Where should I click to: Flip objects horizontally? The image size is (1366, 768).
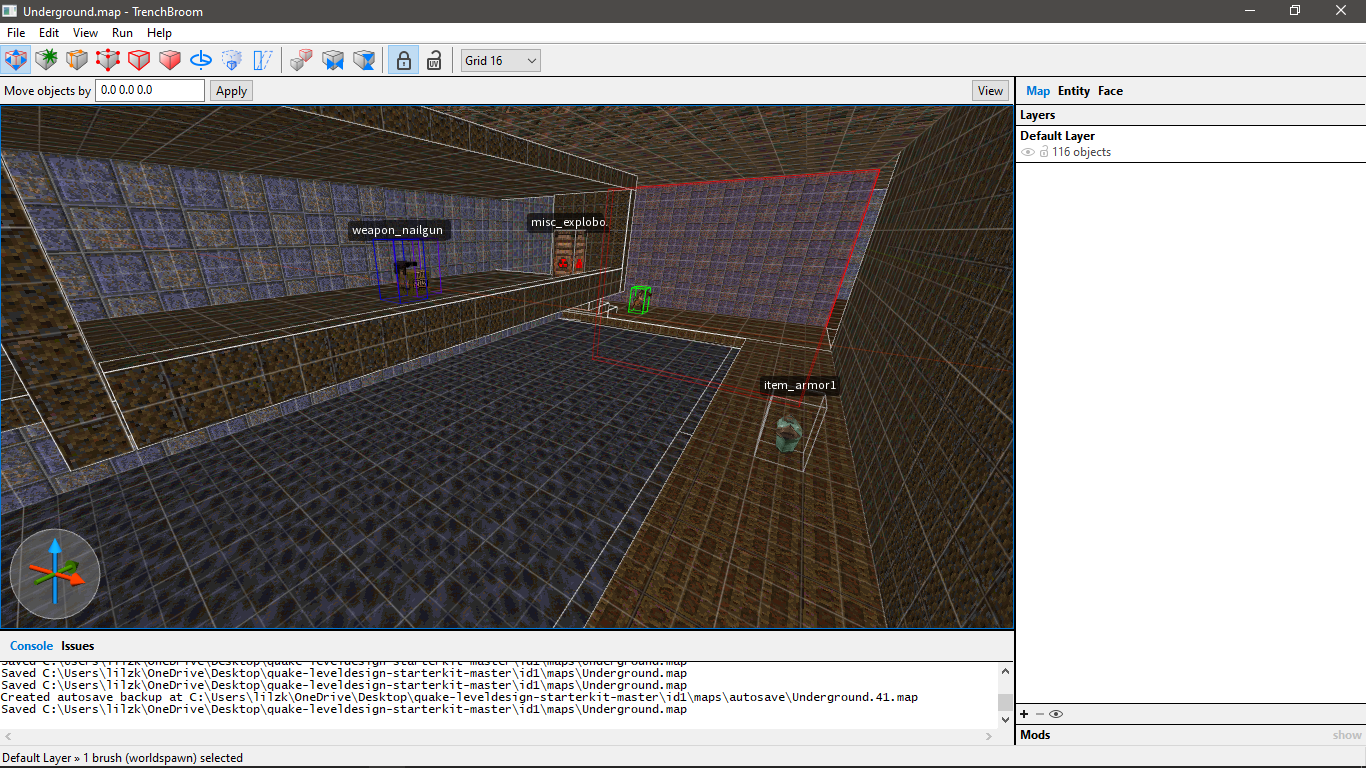click(x=332, y=60)
